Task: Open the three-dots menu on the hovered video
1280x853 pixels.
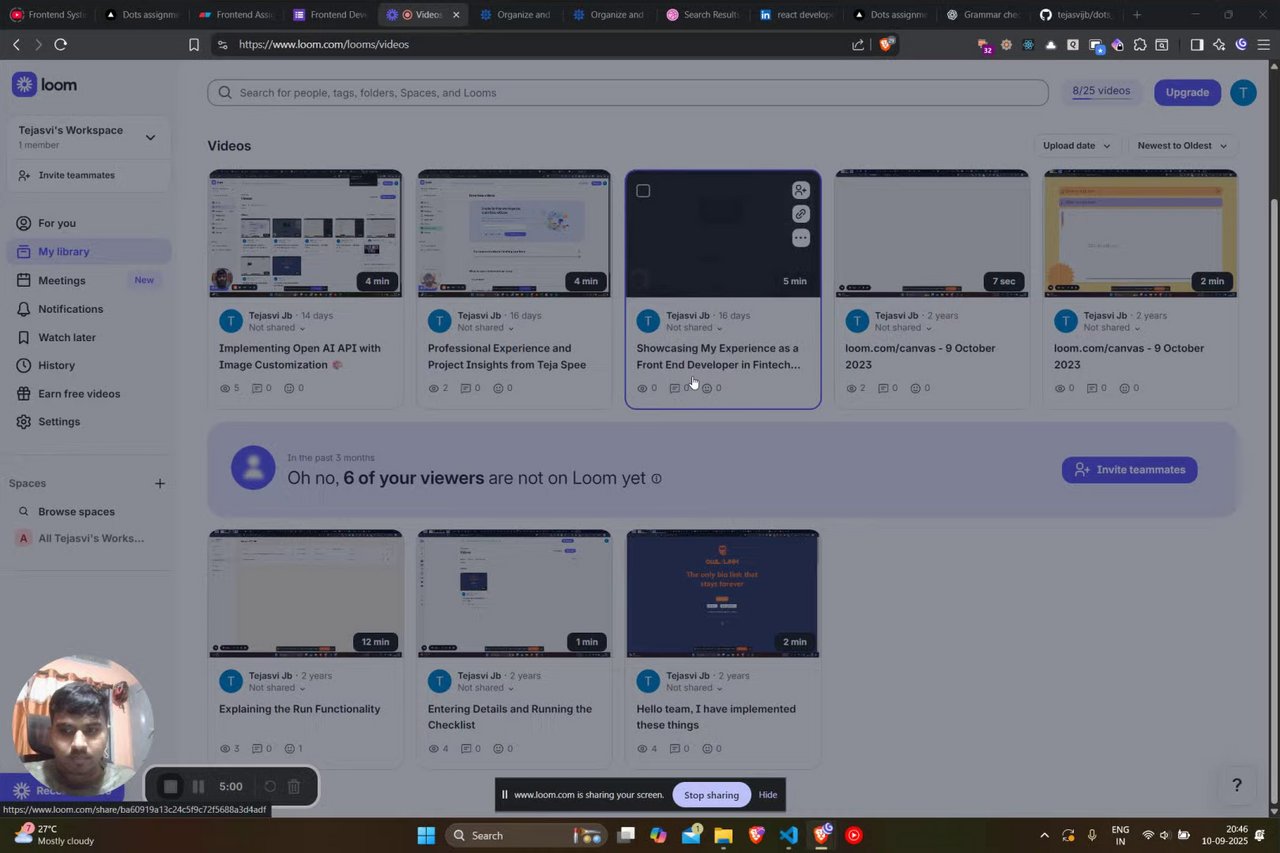Action: (800, 238)
